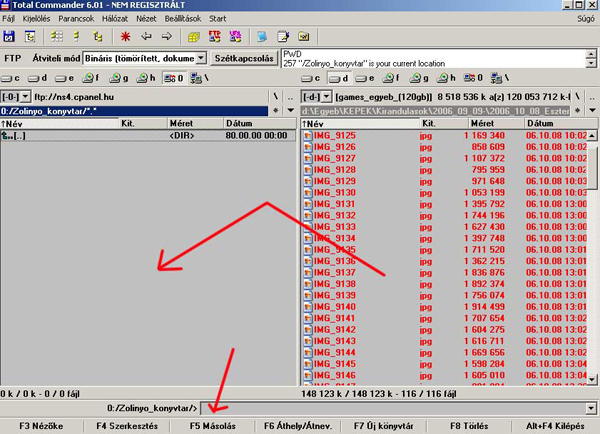Viewport: 600px width, 434px height.
Task: Click the Szétkapcsolás disconnect button
Action: point(244,58)
